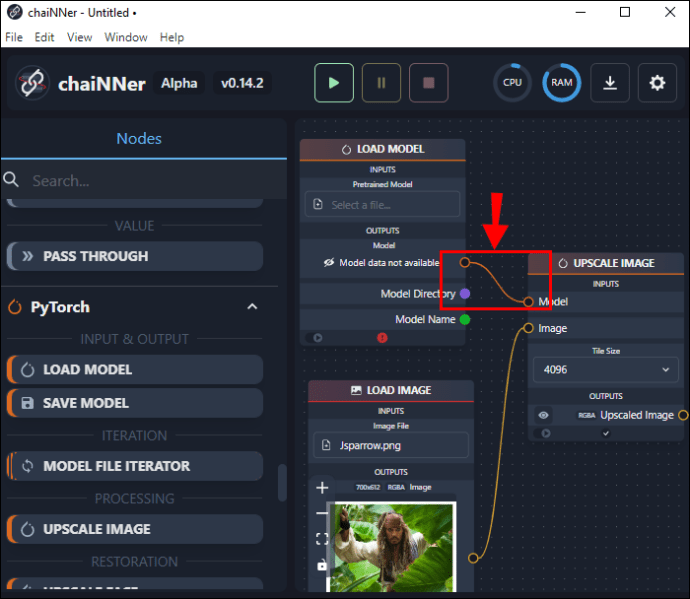Click the purple Model Directory output handle
This screenshot has height=599, width=690.
coord(465,294)
